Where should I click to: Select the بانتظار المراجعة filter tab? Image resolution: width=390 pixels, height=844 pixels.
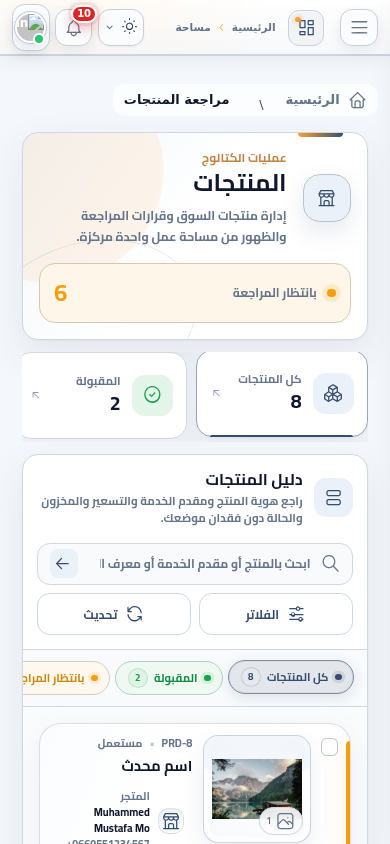coord(66,678)
